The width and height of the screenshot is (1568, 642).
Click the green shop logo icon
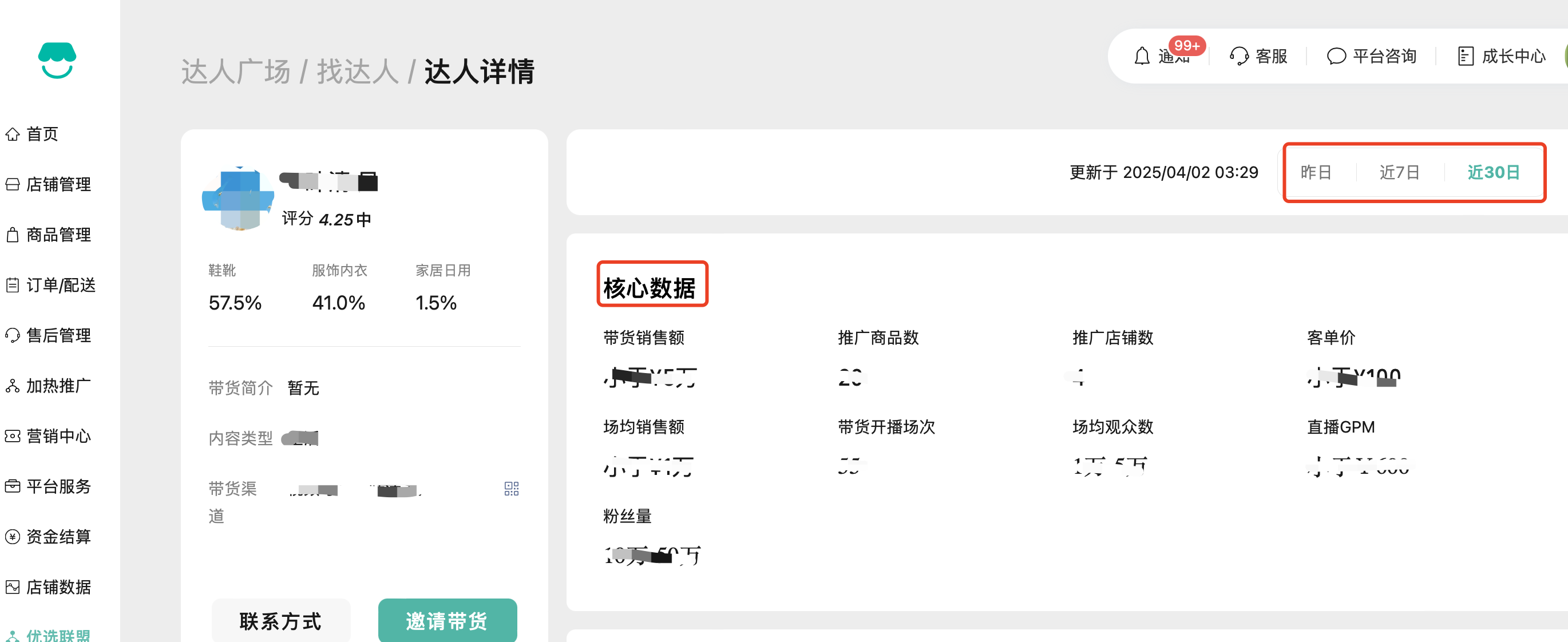tap(57, 60)
